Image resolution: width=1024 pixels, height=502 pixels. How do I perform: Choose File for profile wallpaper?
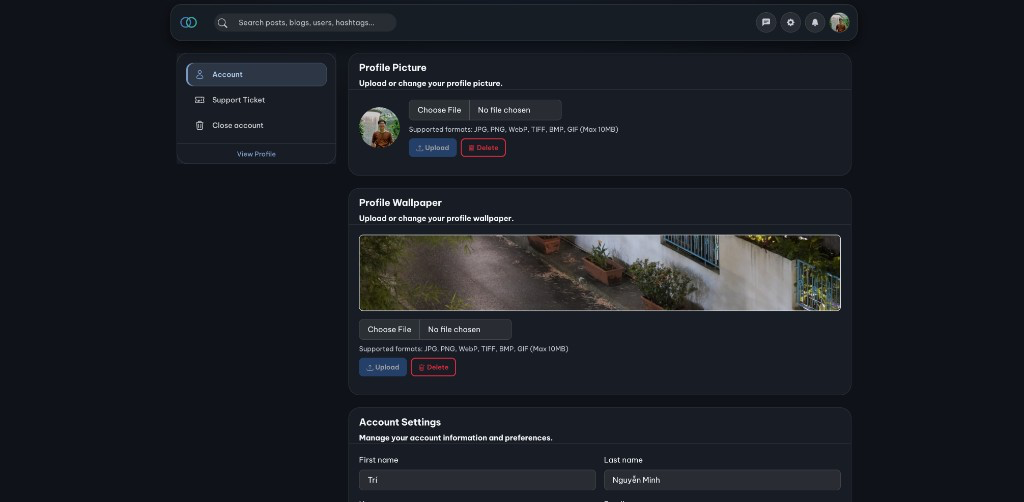pyautogui.click(x=389, y=330)
